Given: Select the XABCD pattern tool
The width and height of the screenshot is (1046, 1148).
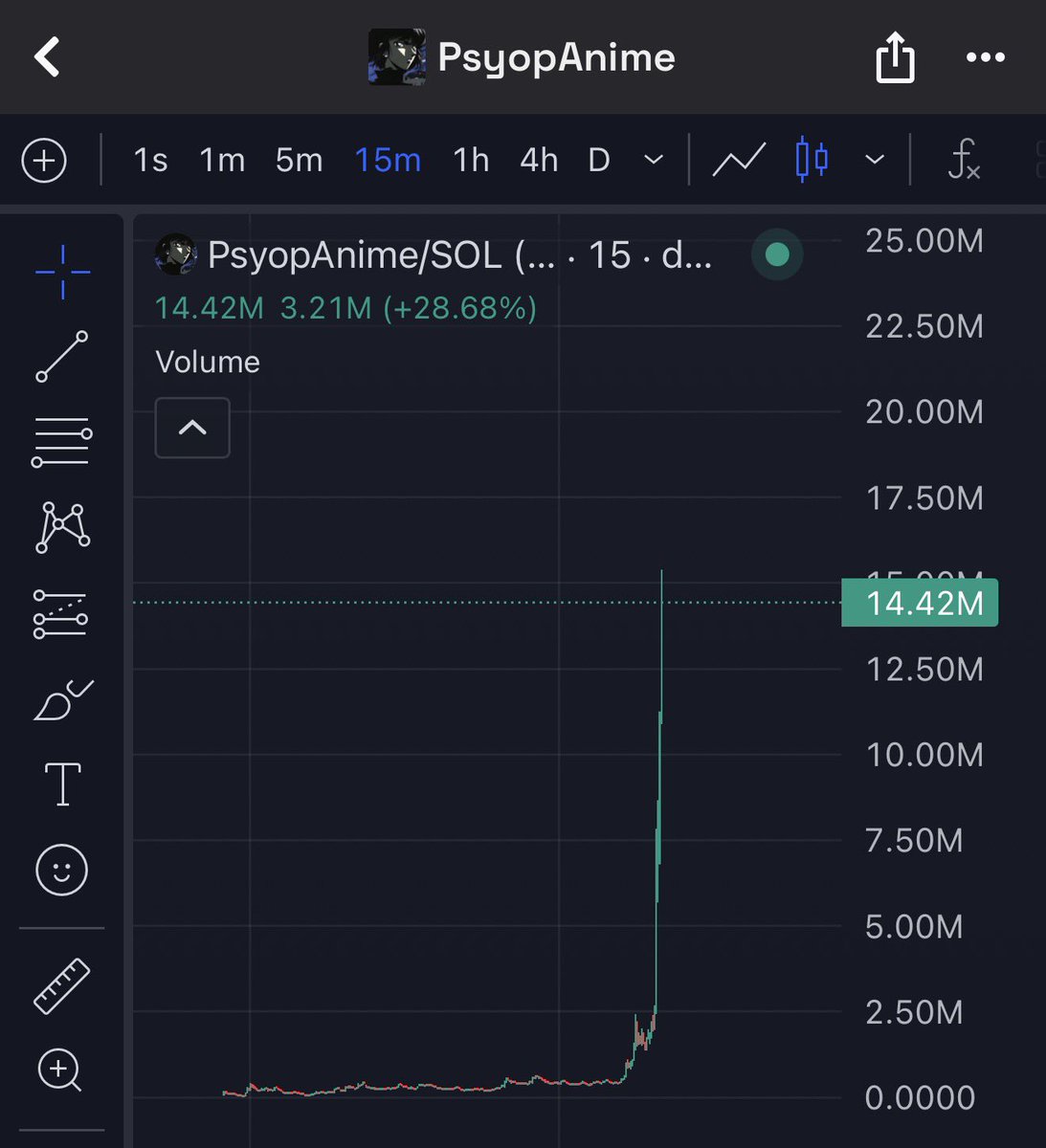Looking at the screenshot, I should click(62, 527).
